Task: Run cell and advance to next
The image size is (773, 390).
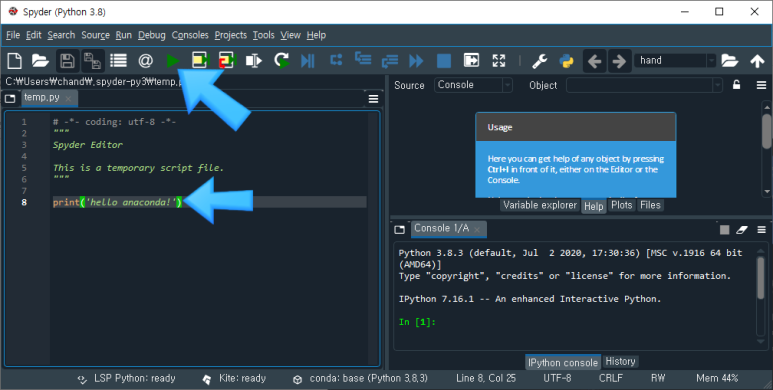Action: [x=227, y=61]
